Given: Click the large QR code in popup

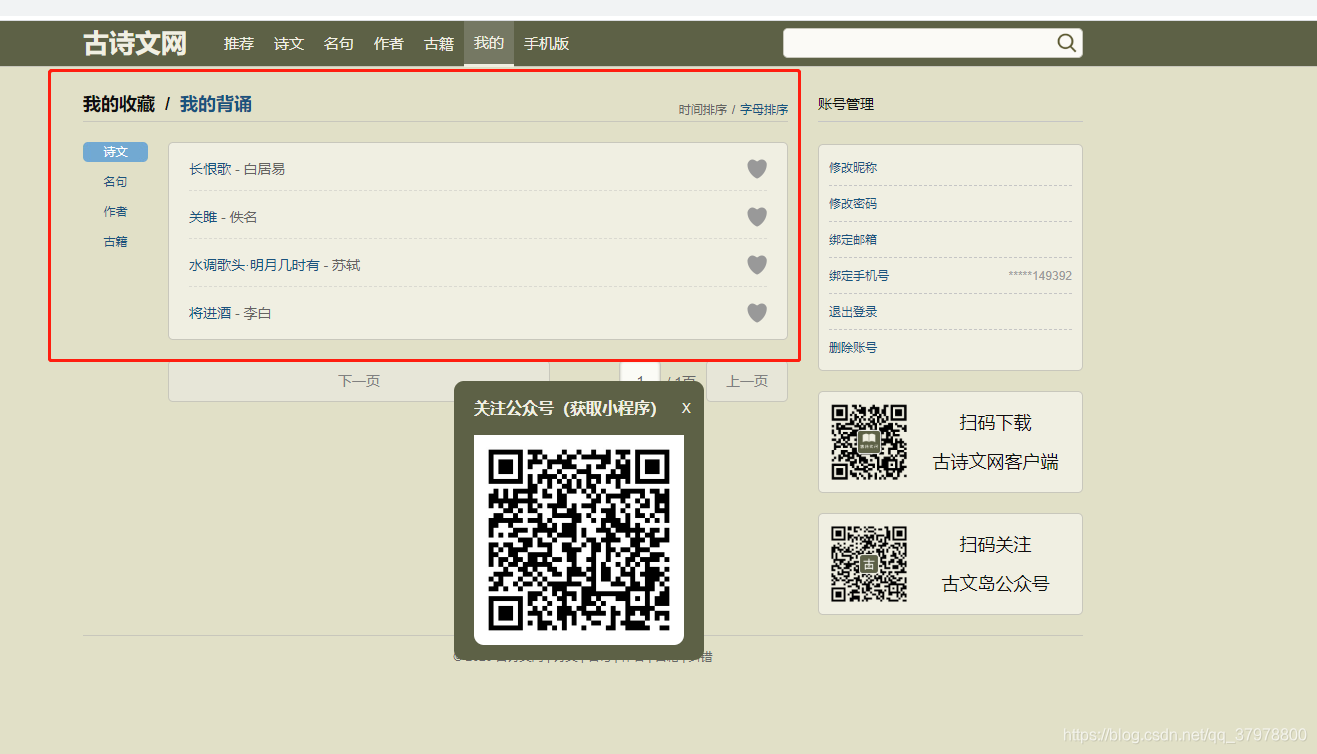Looking at the screenshot, I should pos(579,540).
